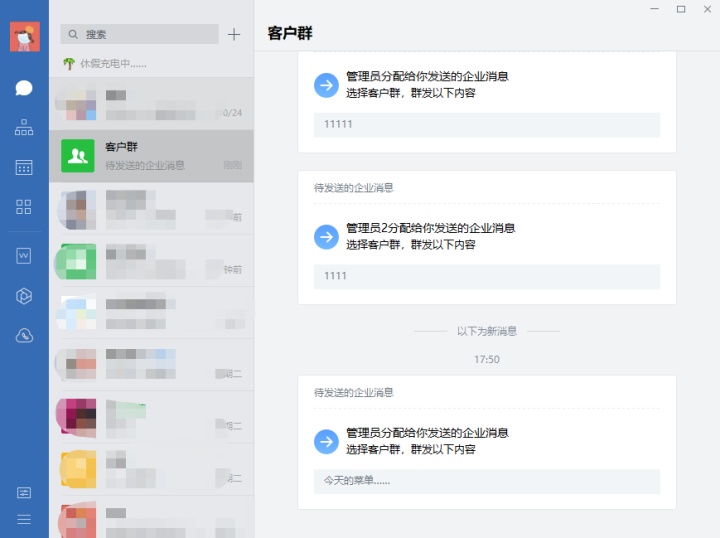Click the green group icon of 客户群
Screen dimensions: 720x538
pos(78,156)
